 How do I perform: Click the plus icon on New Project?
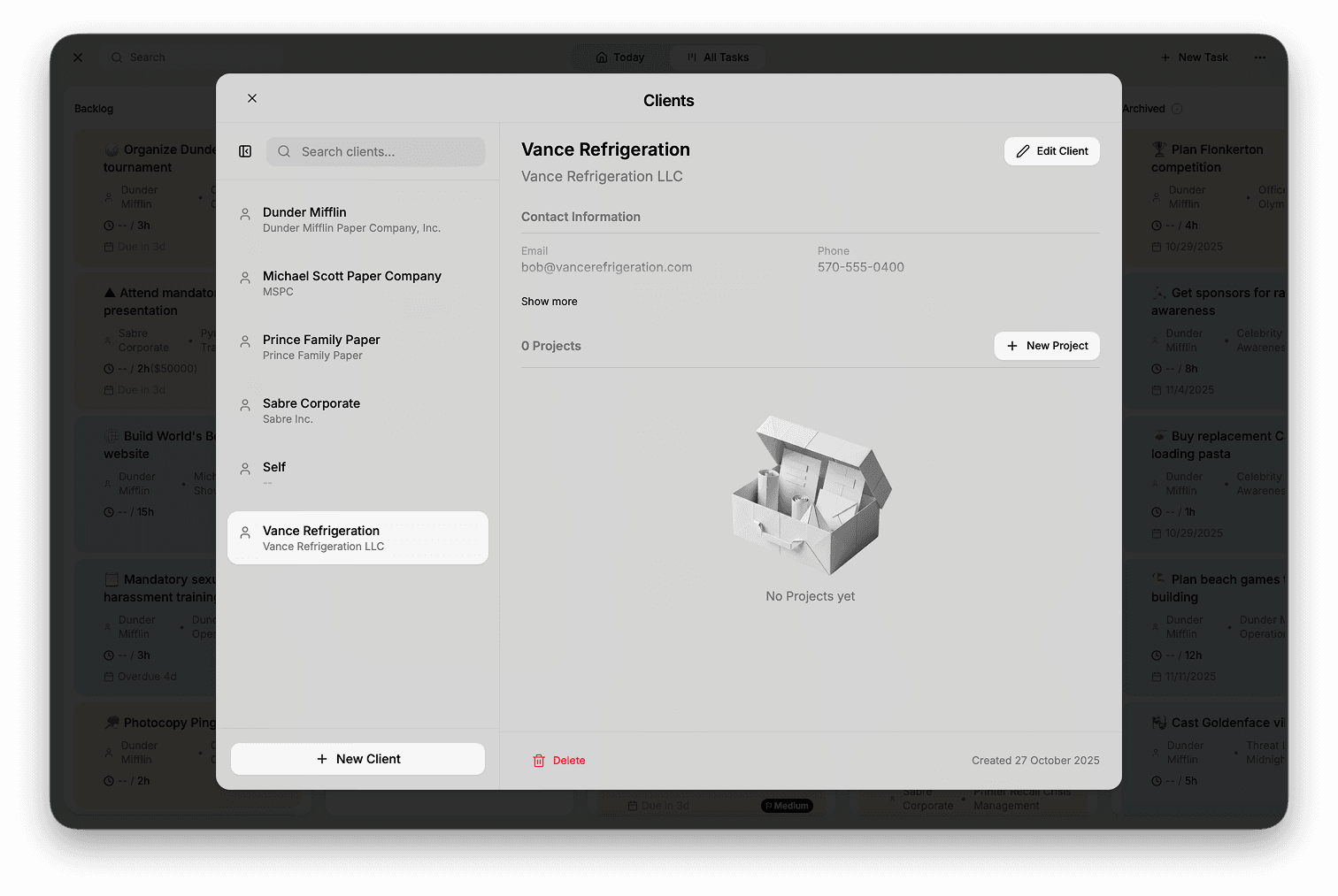pyautogui.click(x=1012, y=346)
